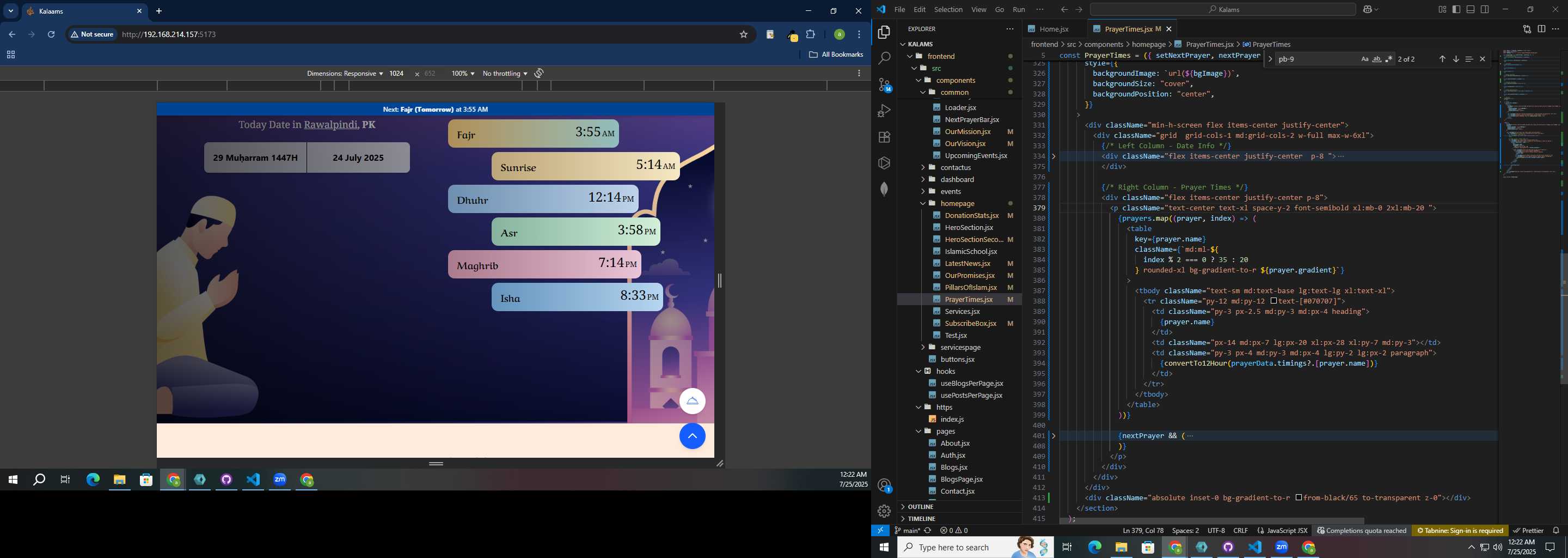Click Open Changes icon above the editor
The image size is (1568, 558).
pos(1527,29)
